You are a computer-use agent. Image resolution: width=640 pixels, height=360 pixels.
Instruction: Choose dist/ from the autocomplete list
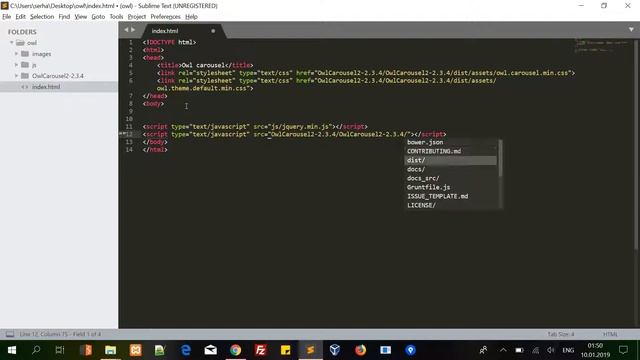pyautogui.click(x=451, y=160)
